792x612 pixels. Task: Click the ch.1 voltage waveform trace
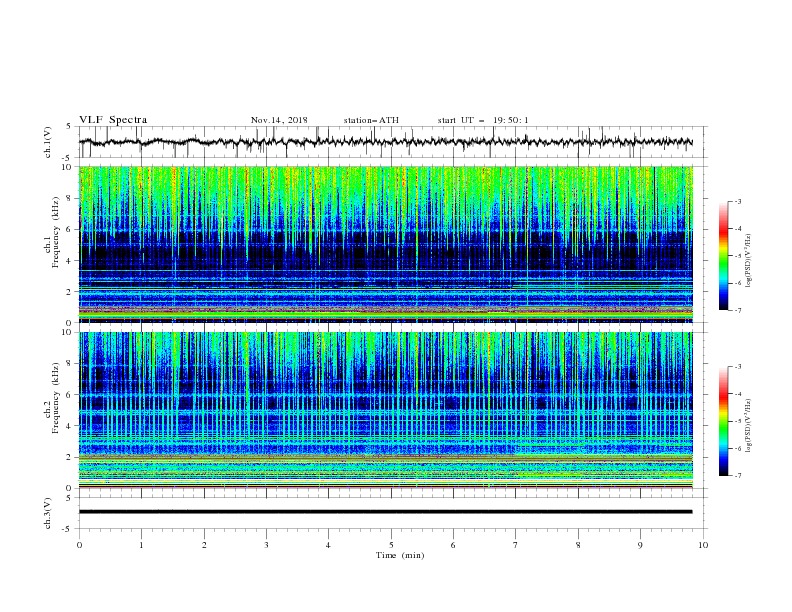click(385, 142)
